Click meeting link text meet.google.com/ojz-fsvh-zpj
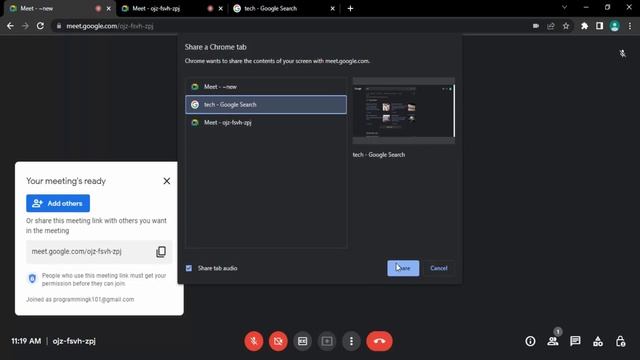This screenshot has width=640, height=360. pos(77,251)
